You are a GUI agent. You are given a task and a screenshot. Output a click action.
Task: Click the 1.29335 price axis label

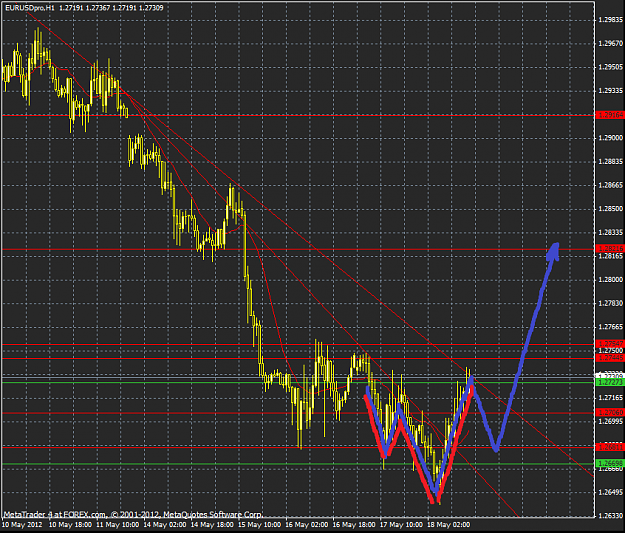click(x=610, y=90)
